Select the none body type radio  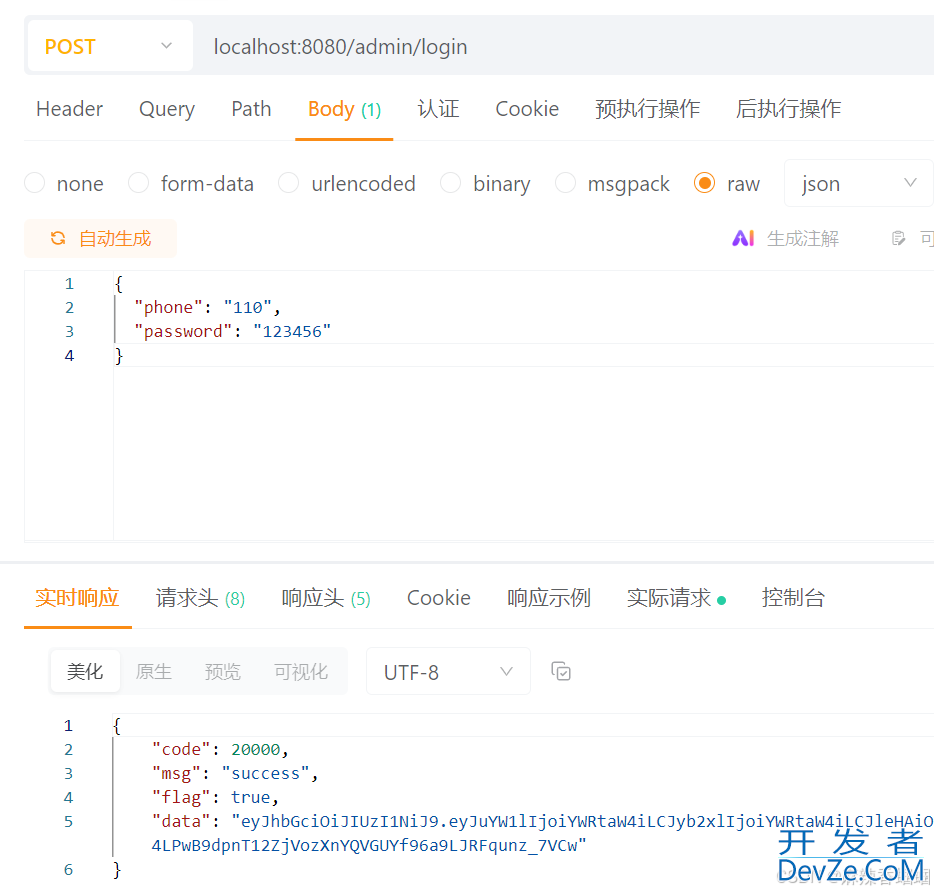click(35, 183)
